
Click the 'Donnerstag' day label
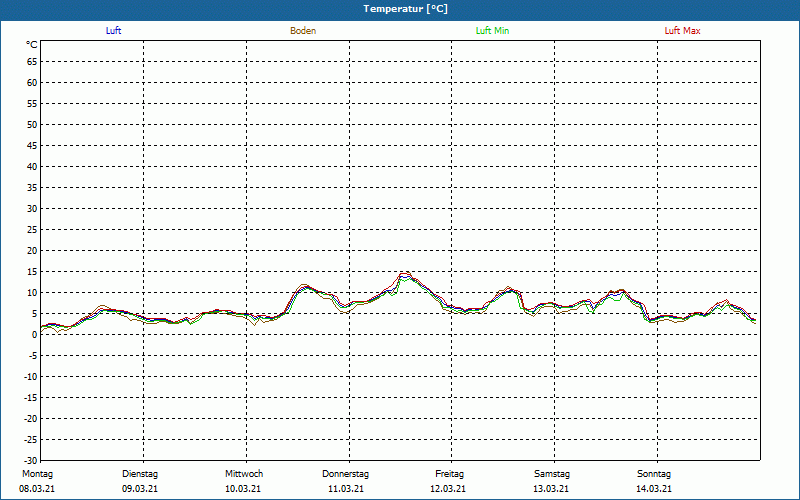pyautogui.click(x=345, y=474)
